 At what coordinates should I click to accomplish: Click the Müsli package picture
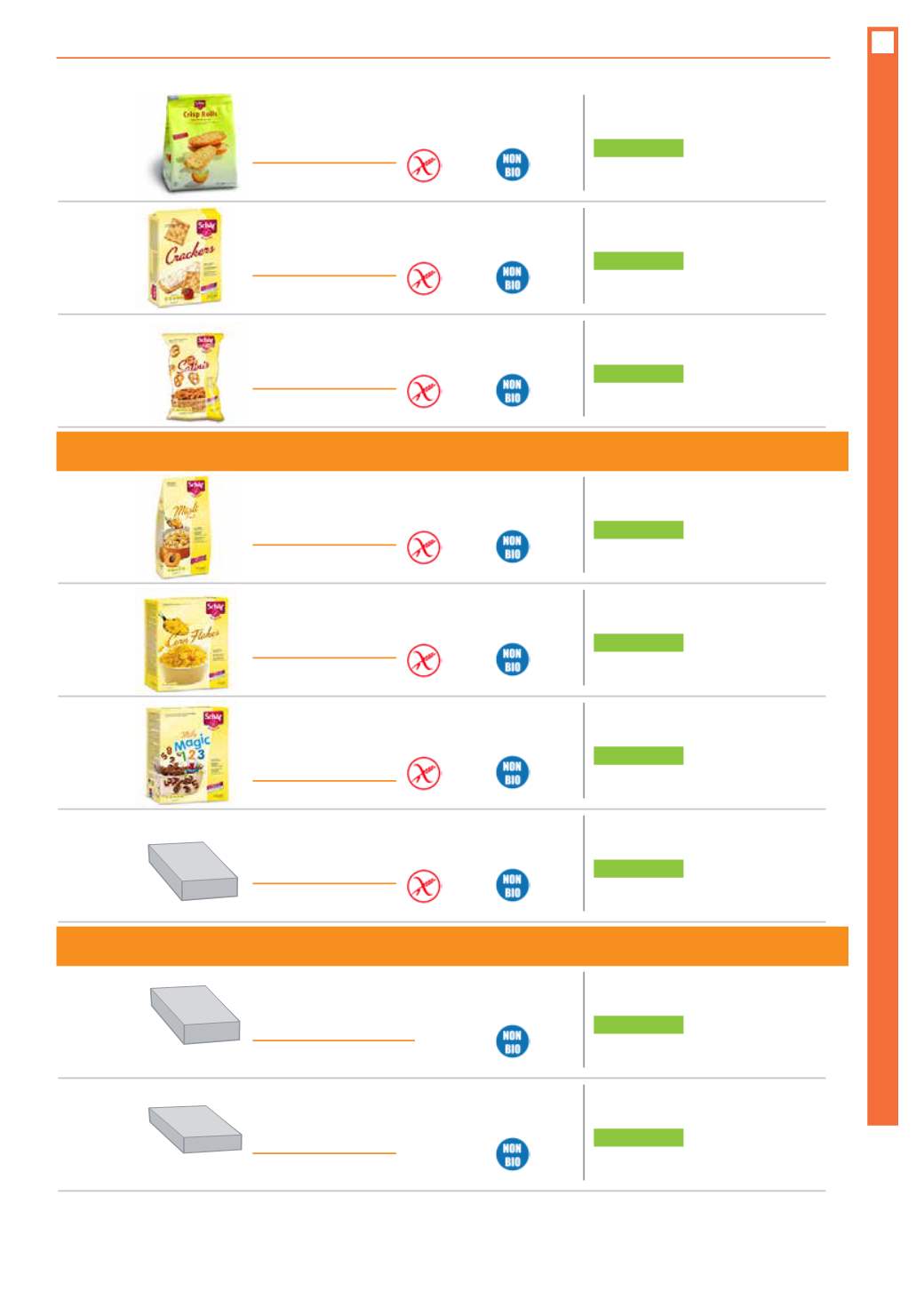coord(186,528)
